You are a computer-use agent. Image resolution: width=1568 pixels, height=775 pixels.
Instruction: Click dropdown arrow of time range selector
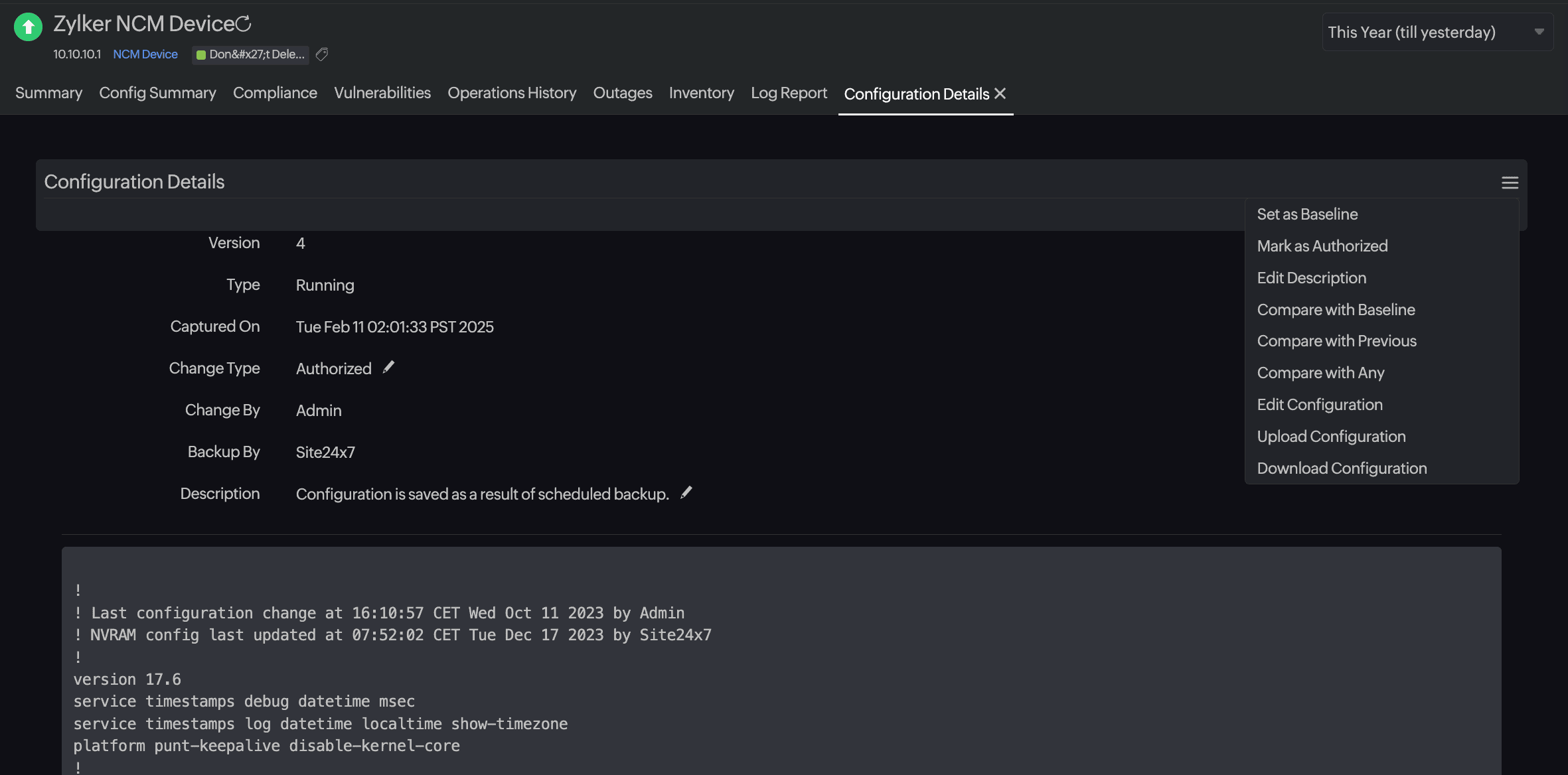tap(1539, 32)
